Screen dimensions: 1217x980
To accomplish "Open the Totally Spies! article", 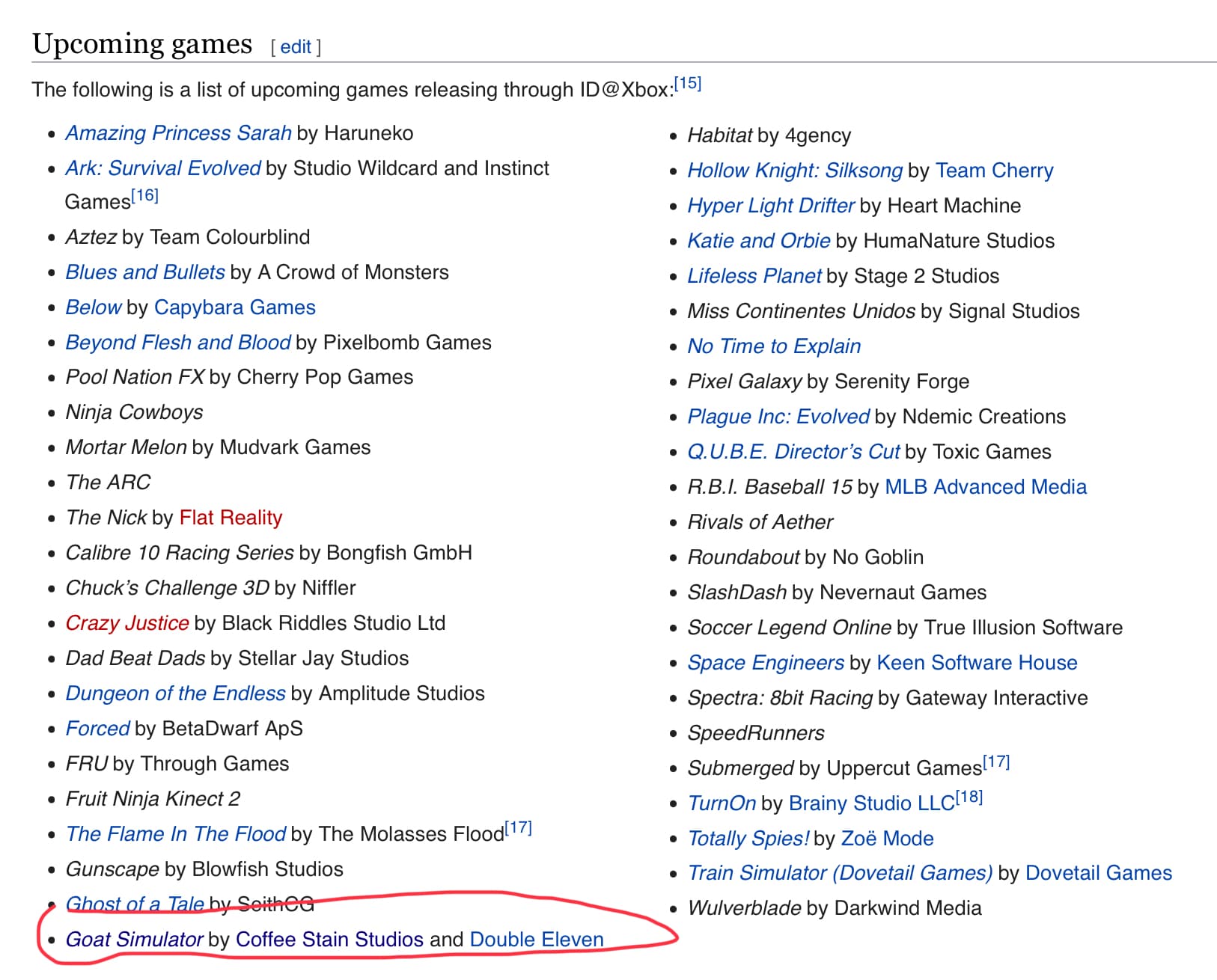I will coord(748,839).
